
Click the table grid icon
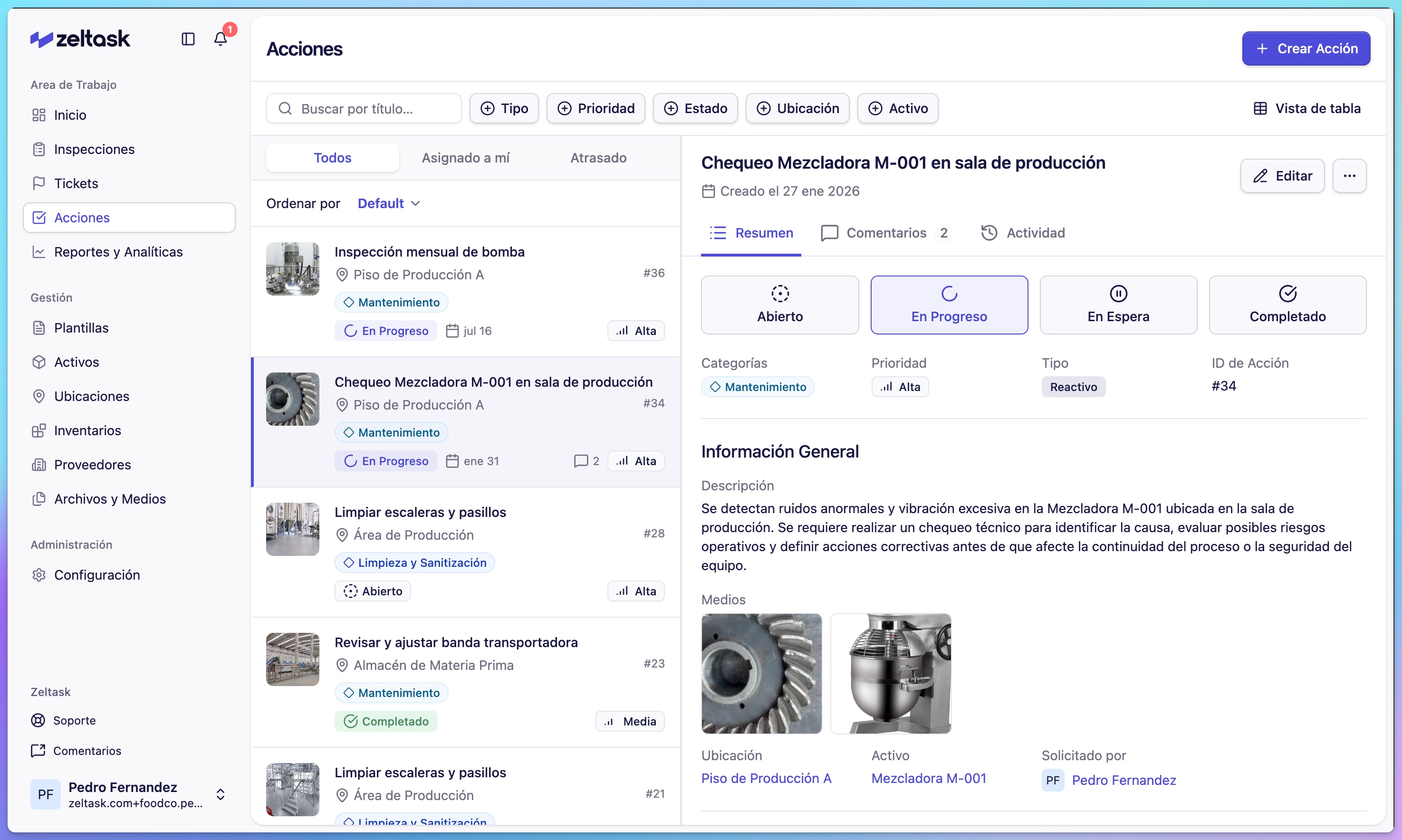coord(1260,108)
